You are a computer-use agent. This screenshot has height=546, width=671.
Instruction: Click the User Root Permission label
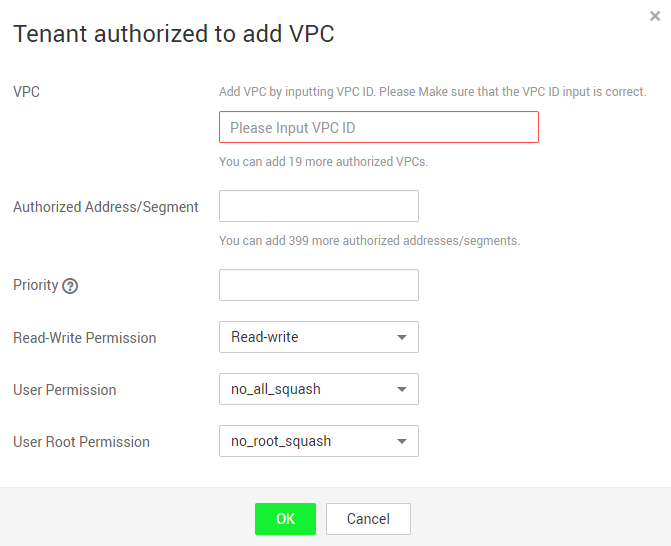[x=81, y=442]
